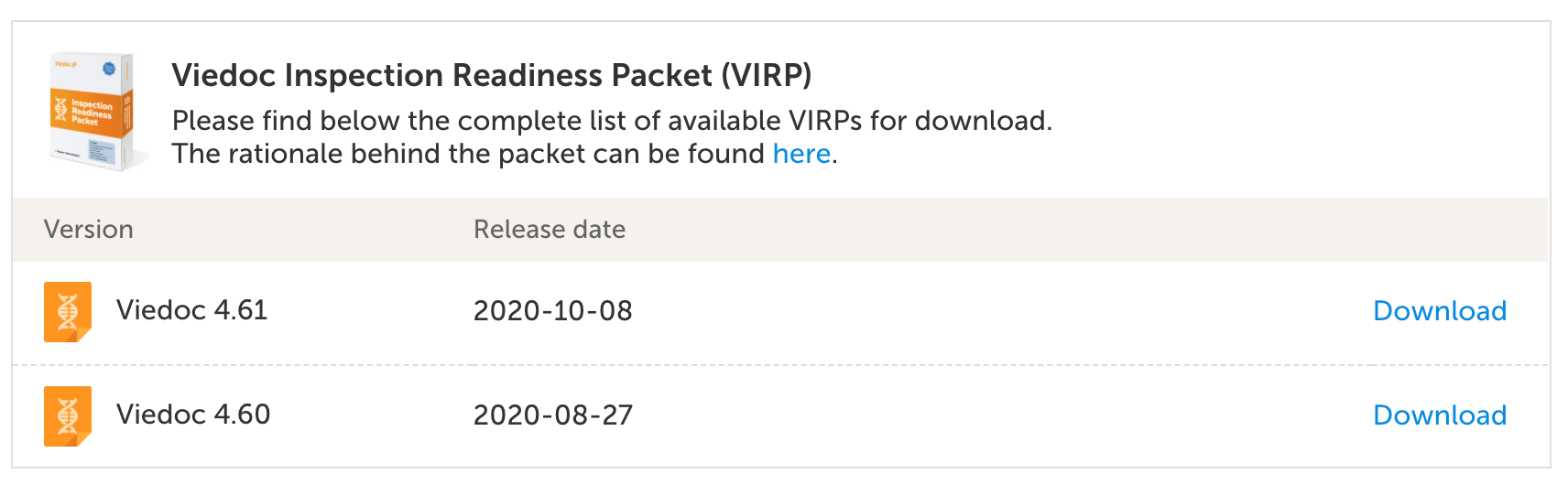Click the Viedoc Inspection Readiness Packet heading
The width and height of the screenshot is (1568, 485).
[x=440, y=75]
